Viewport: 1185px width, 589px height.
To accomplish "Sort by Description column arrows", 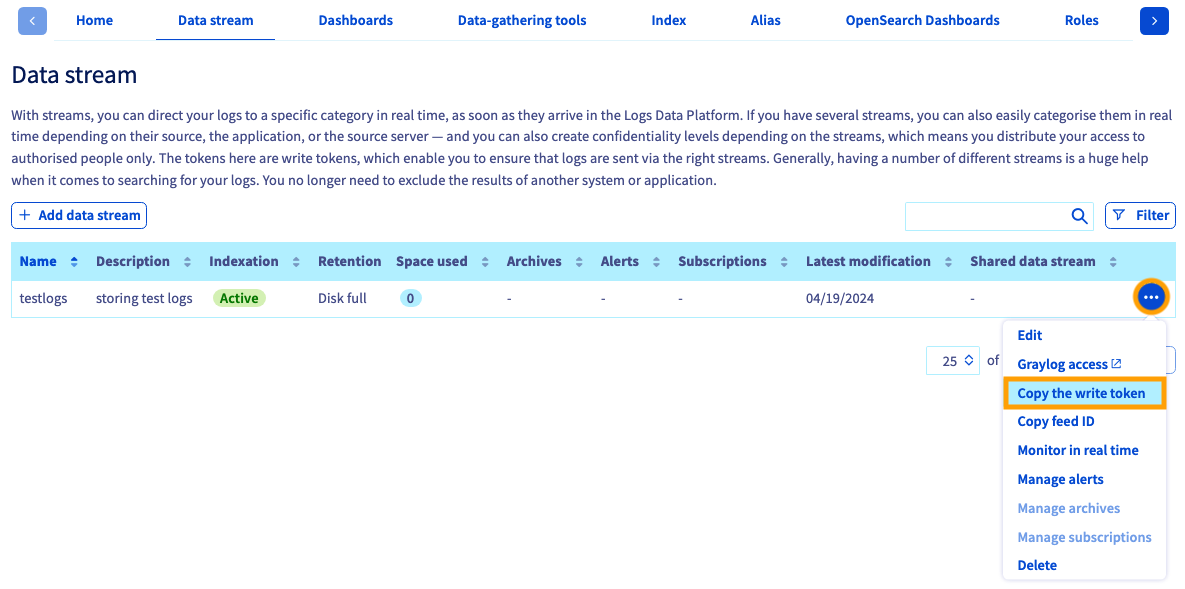I will click(x=187, y=262).
